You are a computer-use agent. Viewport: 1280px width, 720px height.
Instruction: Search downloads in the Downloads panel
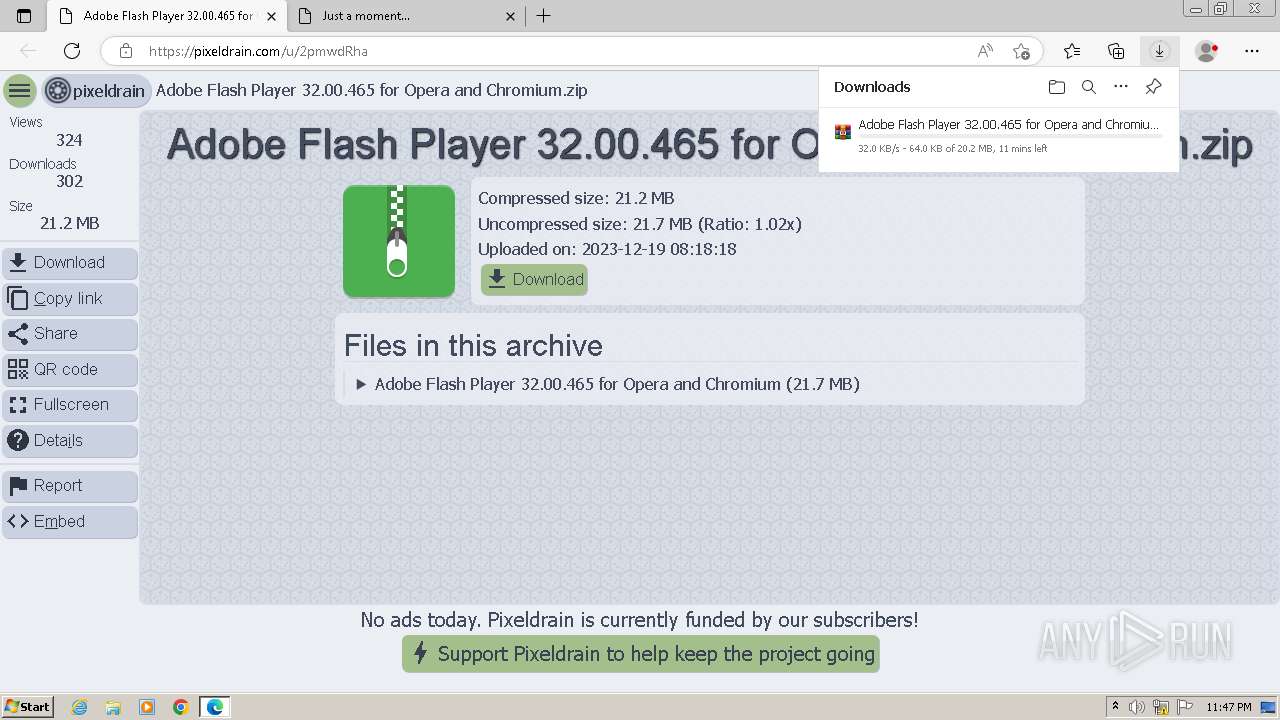click(1089, 87)
